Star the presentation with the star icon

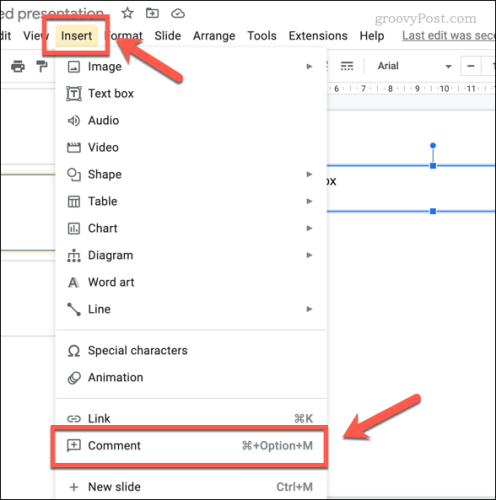coord(127,14)
